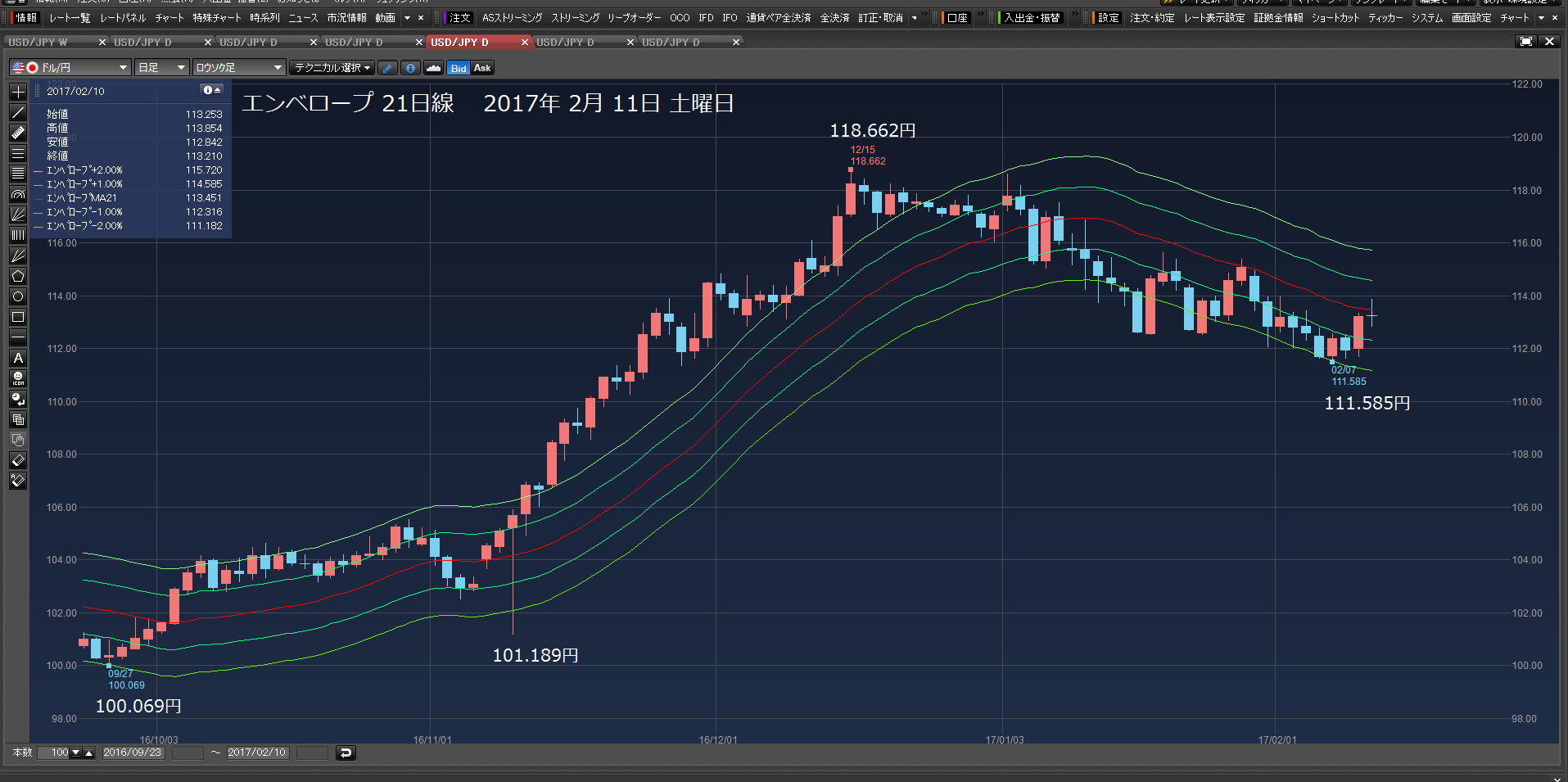The width and height of the screenshot is (1568, 782).
Task: Collapse the data info panel toggle
Action: [x=212, y=90]
